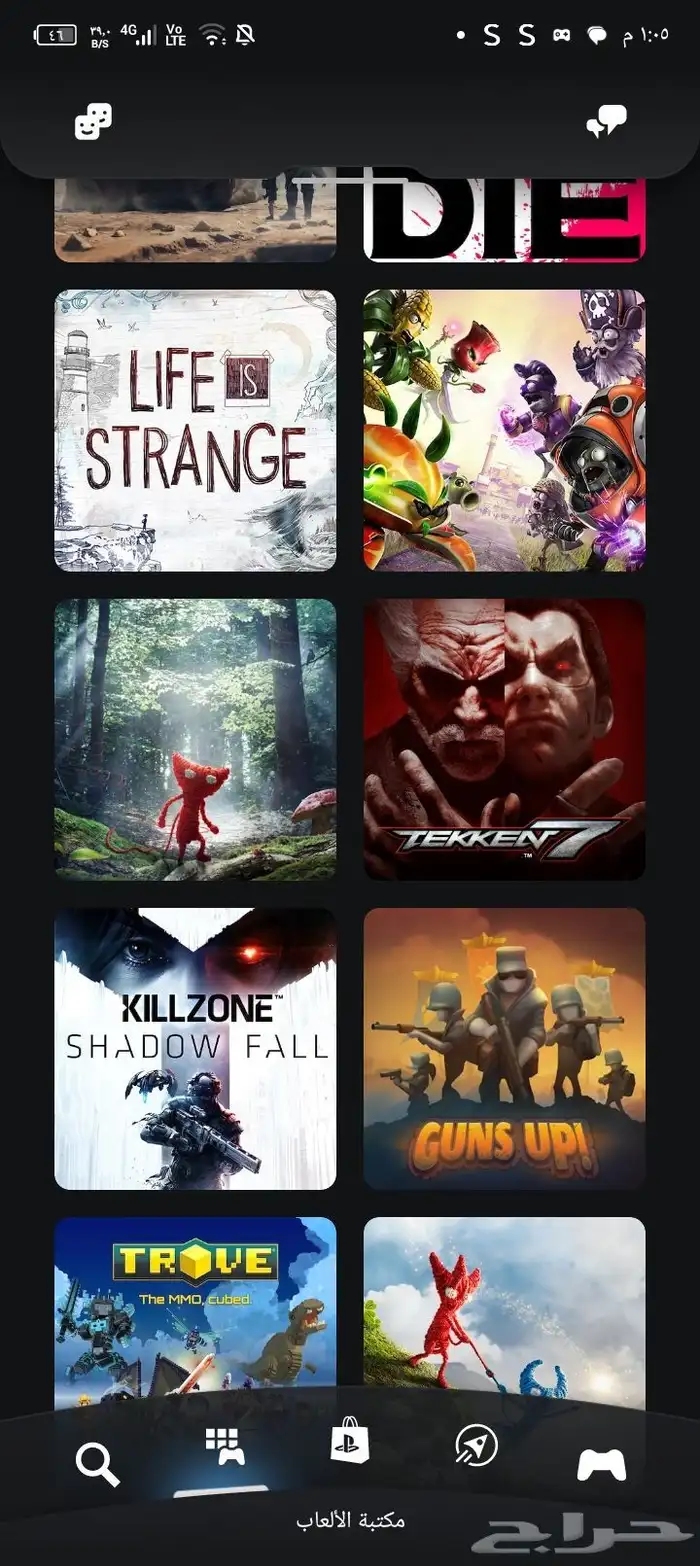The image size is (700, 1566).
Task: Open the party chat bubbles icon
Action: (x=606, y=123)
